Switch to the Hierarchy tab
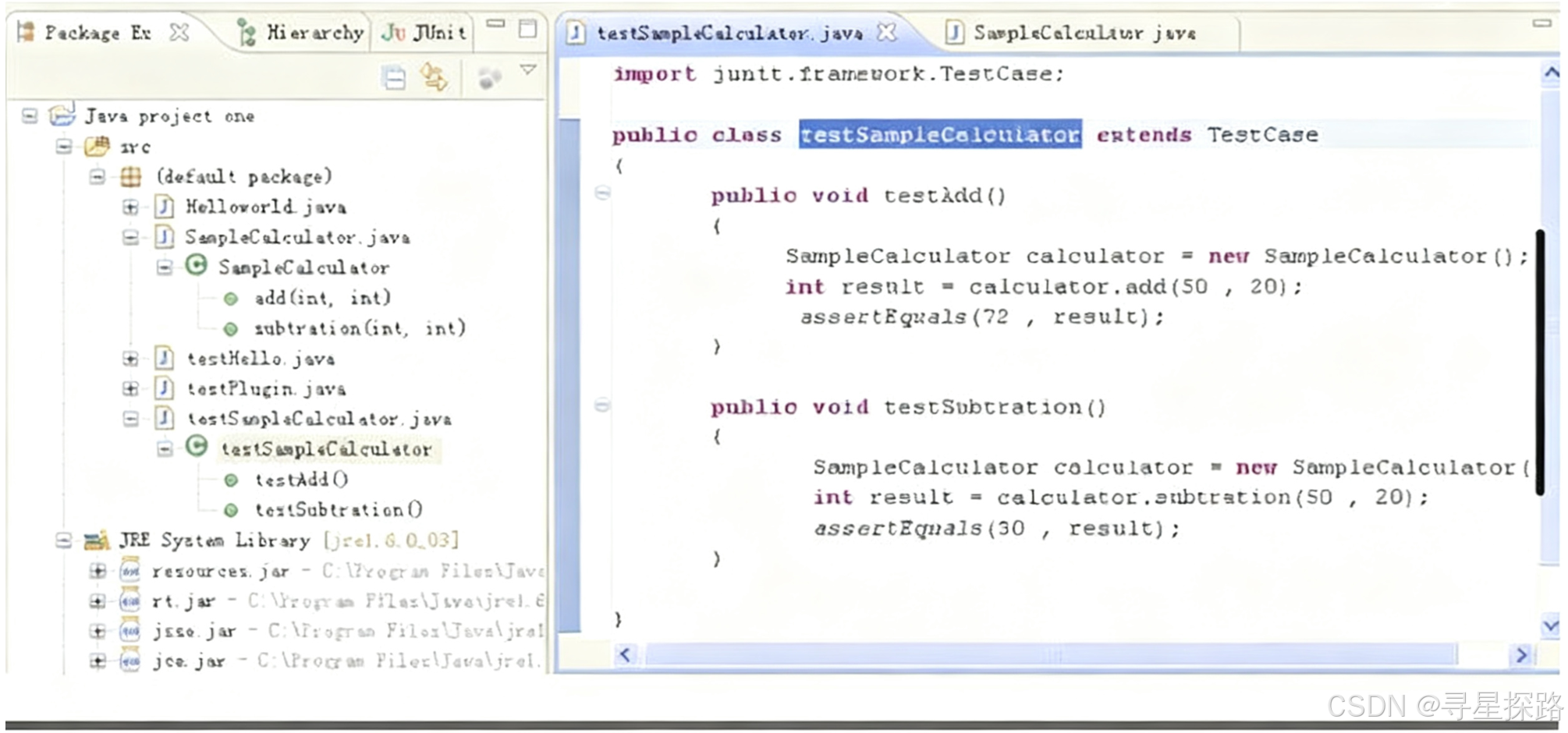Image resolution: width=1568 pixels, height=733 pixels. coord(301,33)
